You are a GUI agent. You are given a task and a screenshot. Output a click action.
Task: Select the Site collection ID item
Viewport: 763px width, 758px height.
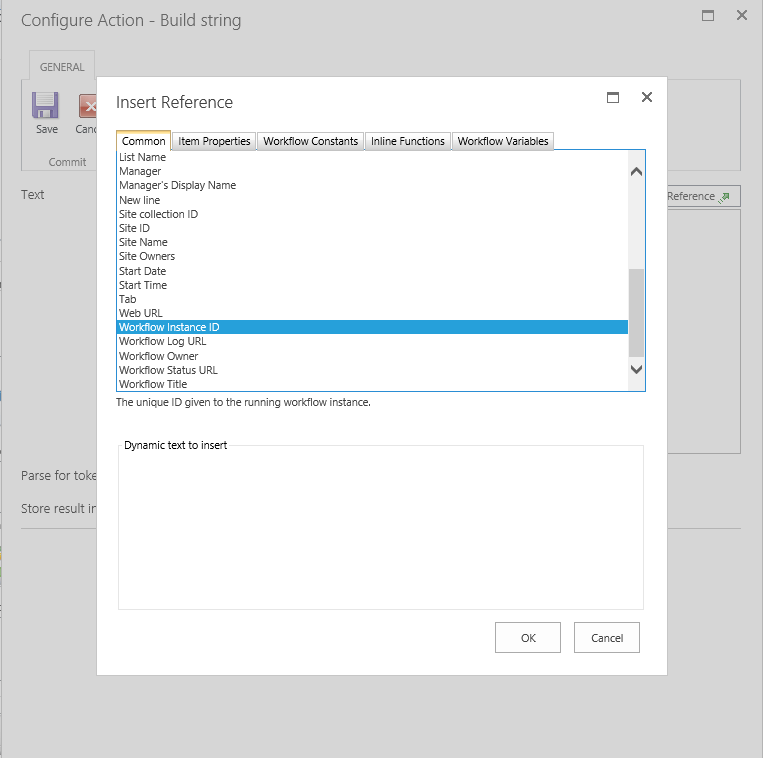[x=158, y=214]
